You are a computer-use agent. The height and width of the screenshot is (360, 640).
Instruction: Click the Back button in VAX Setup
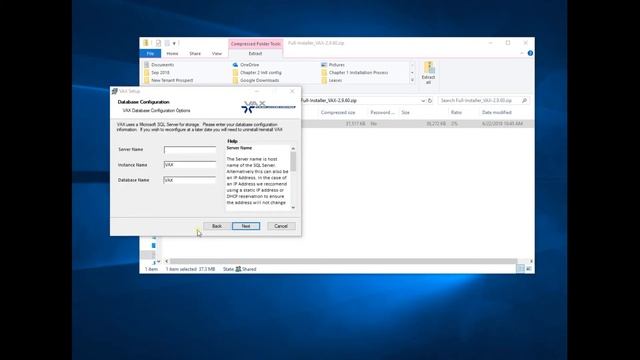(217, 226)
